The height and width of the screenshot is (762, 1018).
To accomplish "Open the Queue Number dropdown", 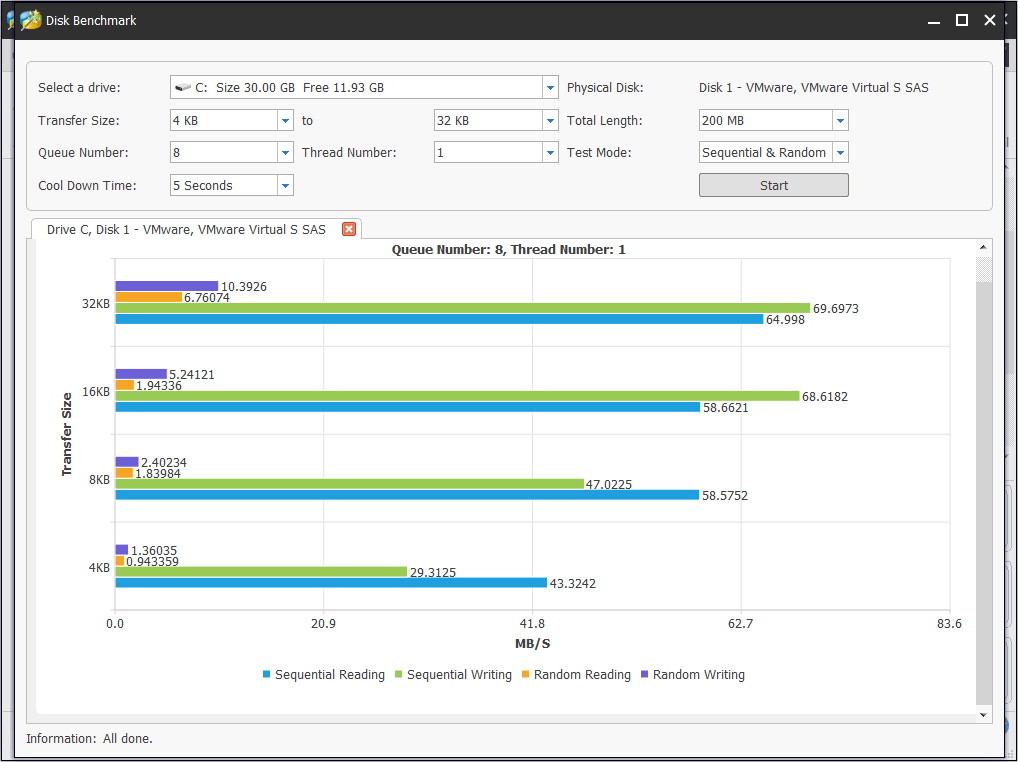I will pyautogui.click(x=285, y=153).
